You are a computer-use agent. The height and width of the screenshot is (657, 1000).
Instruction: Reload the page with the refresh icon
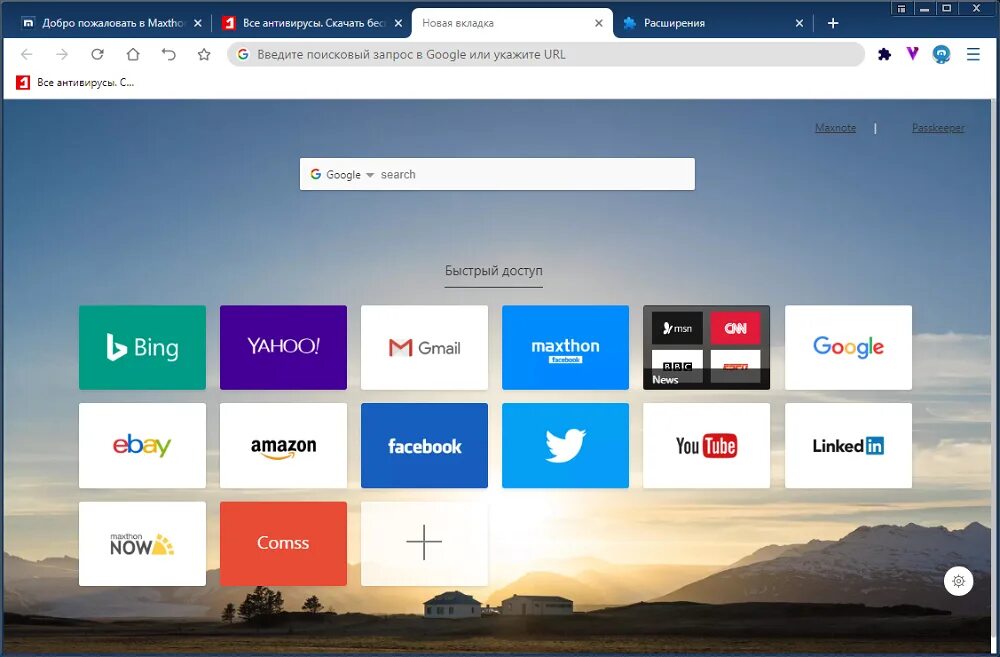[97, 55]
